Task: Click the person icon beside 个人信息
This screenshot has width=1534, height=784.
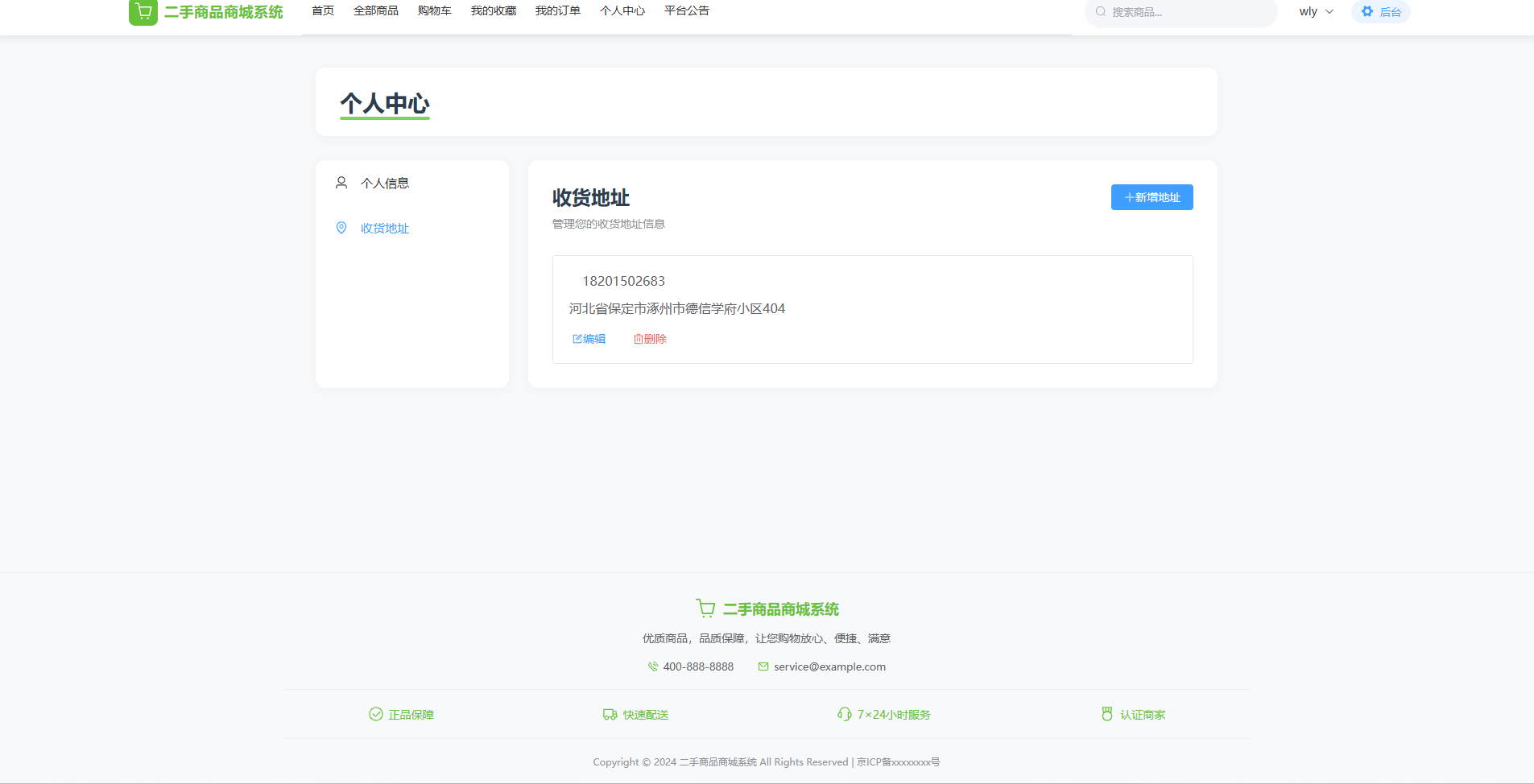Action: [341, 183]
